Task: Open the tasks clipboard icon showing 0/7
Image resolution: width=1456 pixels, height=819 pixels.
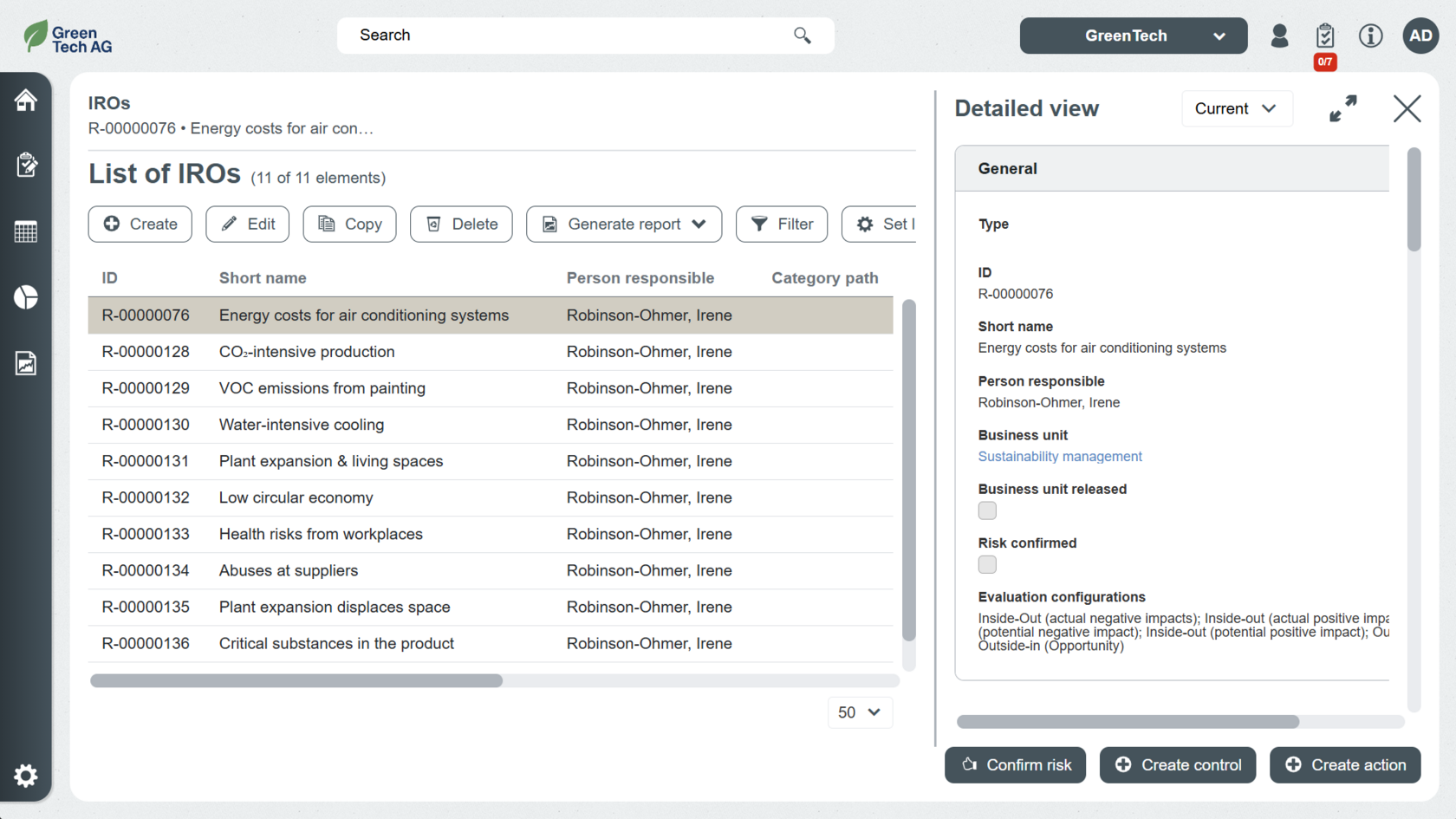Action: coord(1324,36)
